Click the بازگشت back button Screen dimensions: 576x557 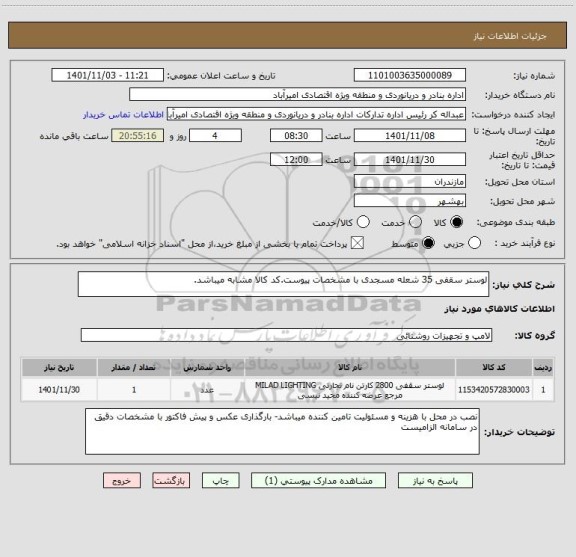click(171, 481)
